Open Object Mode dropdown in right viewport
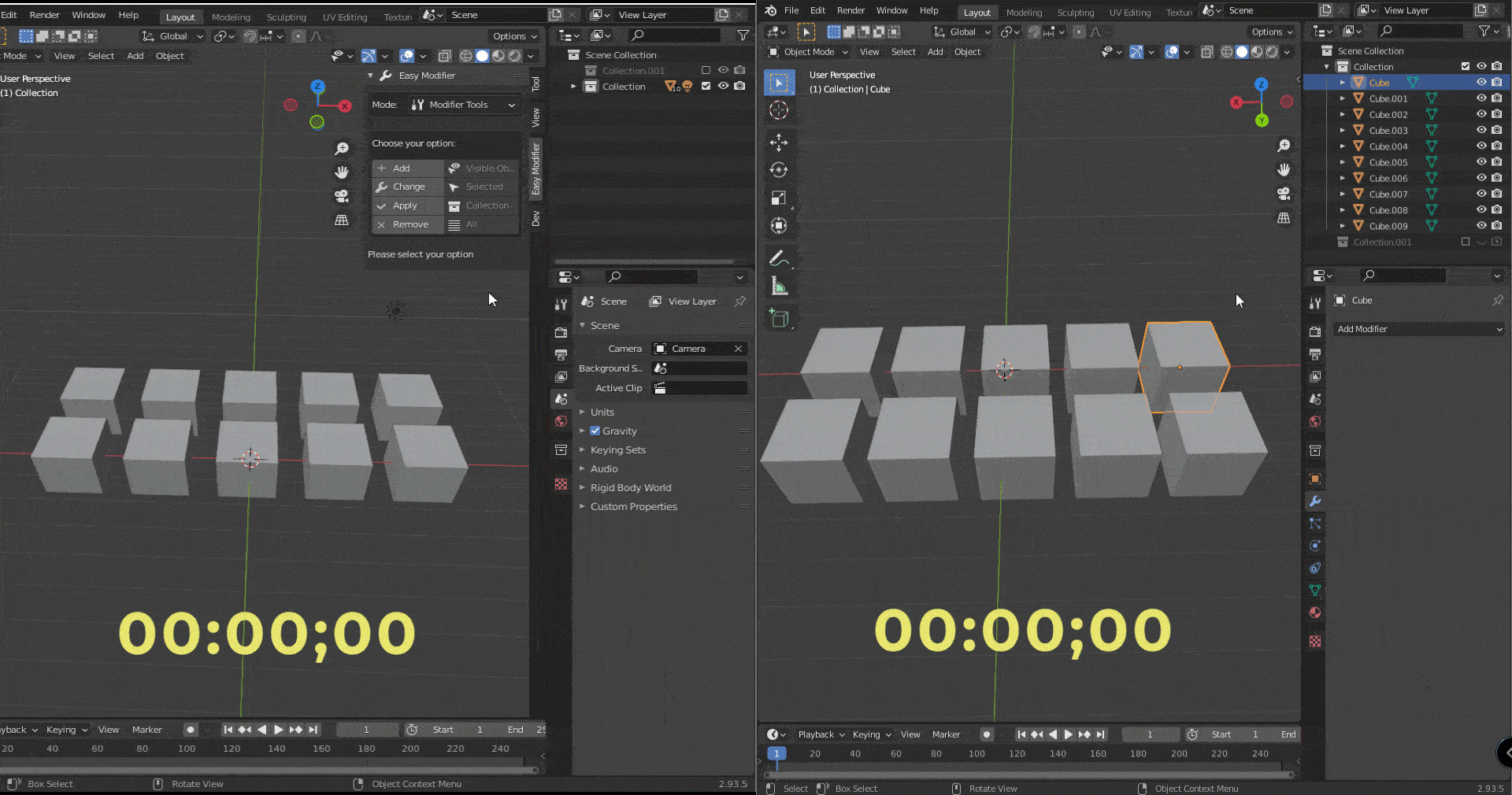This screenshot has width=1512, height=795. [x=808, y=52]
